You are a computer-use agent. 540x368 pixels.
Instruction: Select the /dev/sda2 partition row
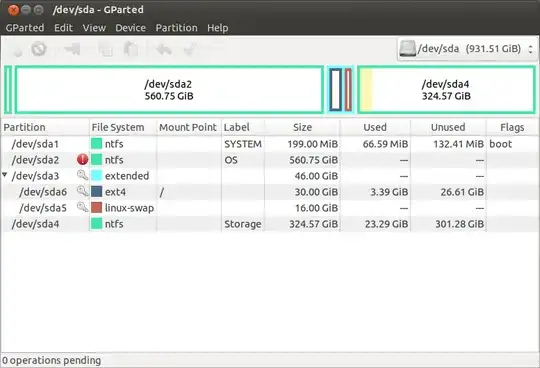pyautogui.click(x=270, y=160)
